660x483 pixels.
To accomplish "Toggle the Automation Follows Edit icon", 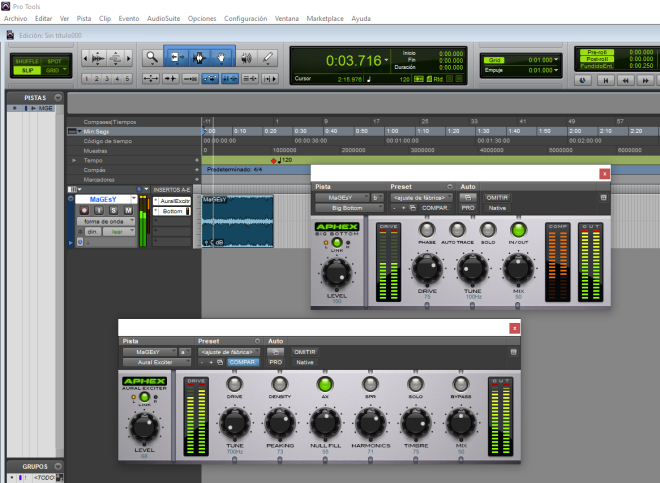I will [x=210, y=78].
